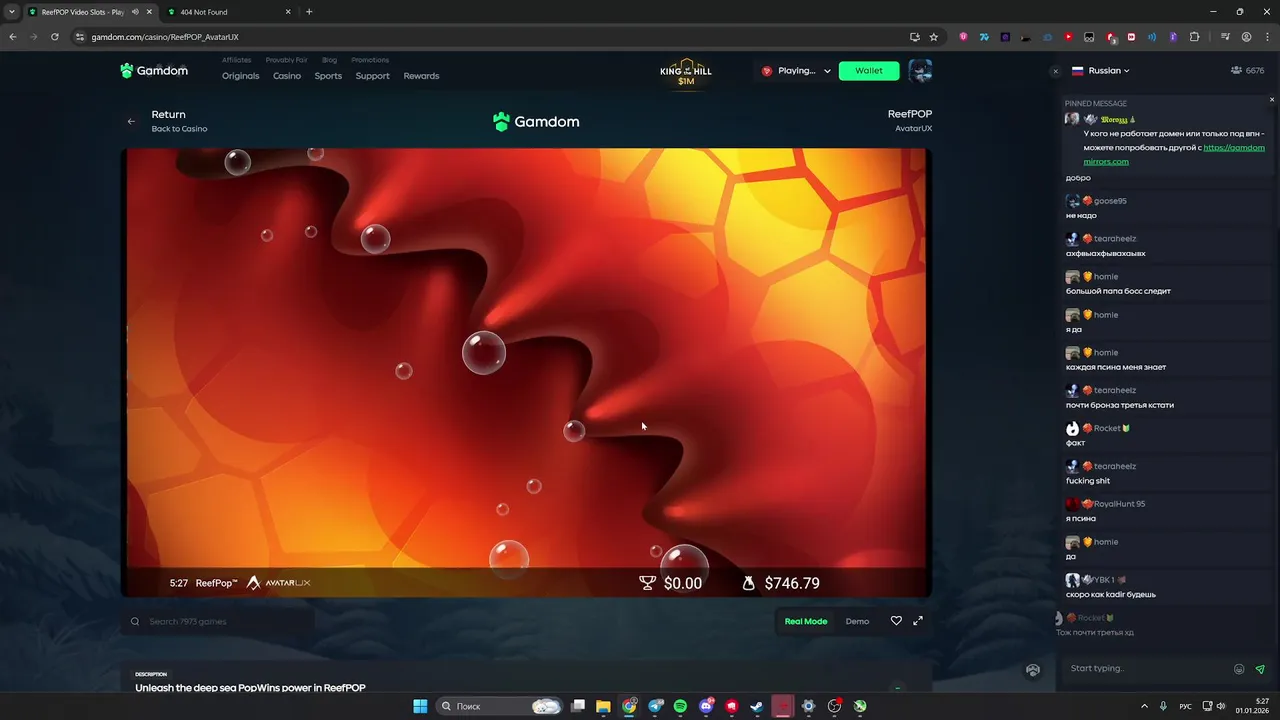Click the Gamdom logo in the header
The width and height of the screenshot is (1280, 720).
pos(154,71)
